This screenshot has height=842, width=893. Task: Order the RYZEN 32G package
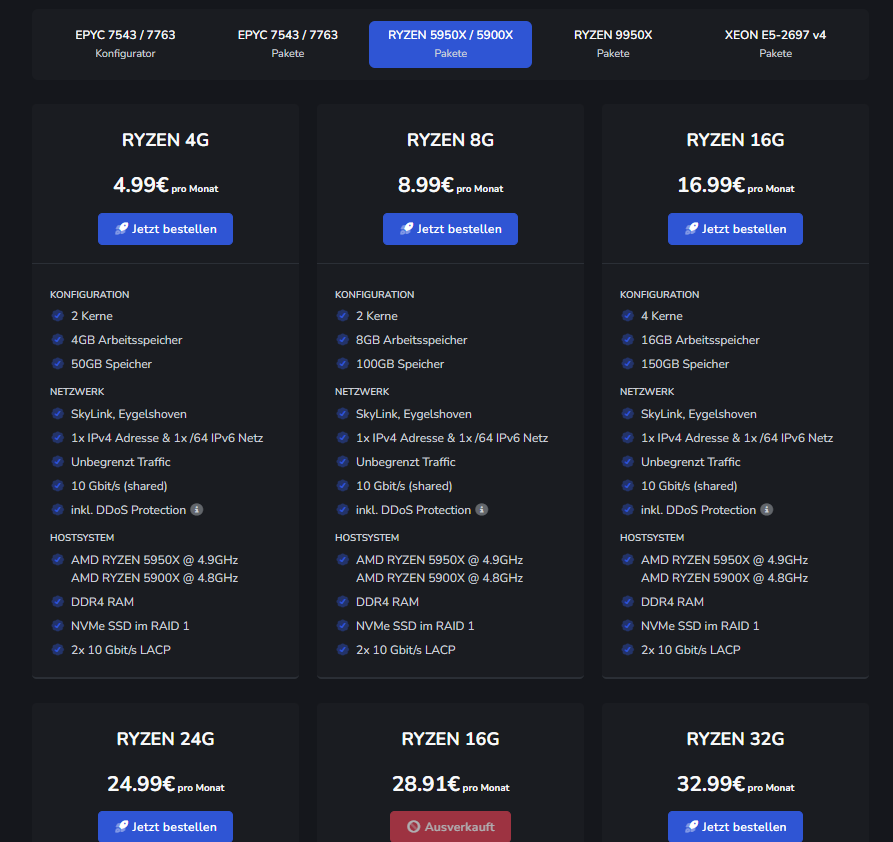pyautogui.click(x=735, y=826)
